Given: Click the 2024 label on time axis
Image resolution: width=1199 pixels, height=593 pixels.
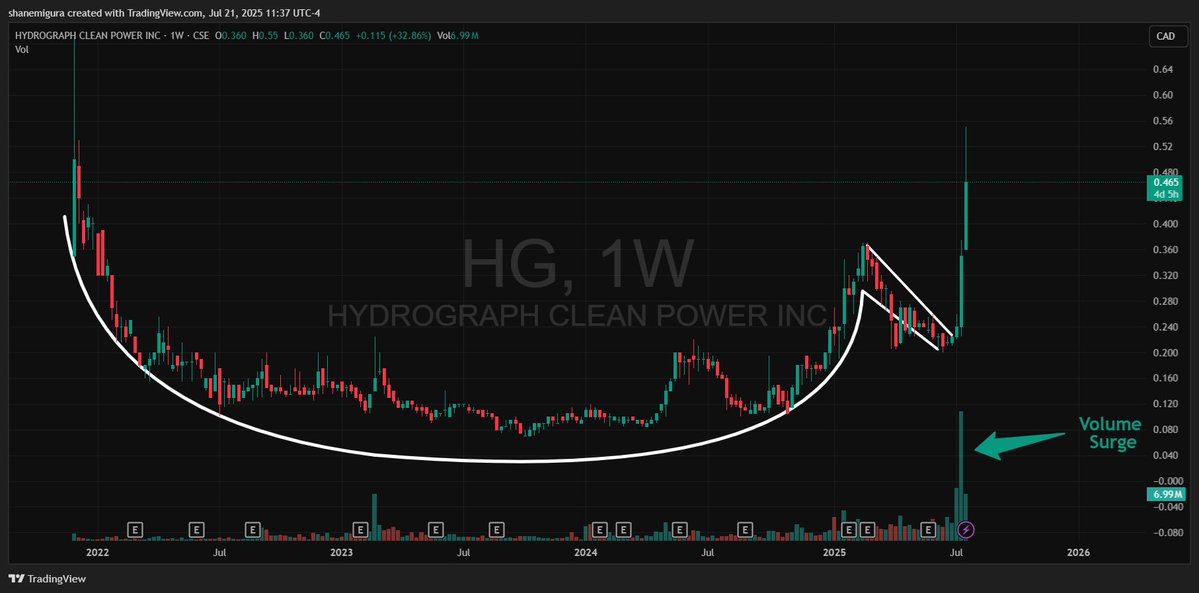Looking at the screenshot, I should [586, 552].
